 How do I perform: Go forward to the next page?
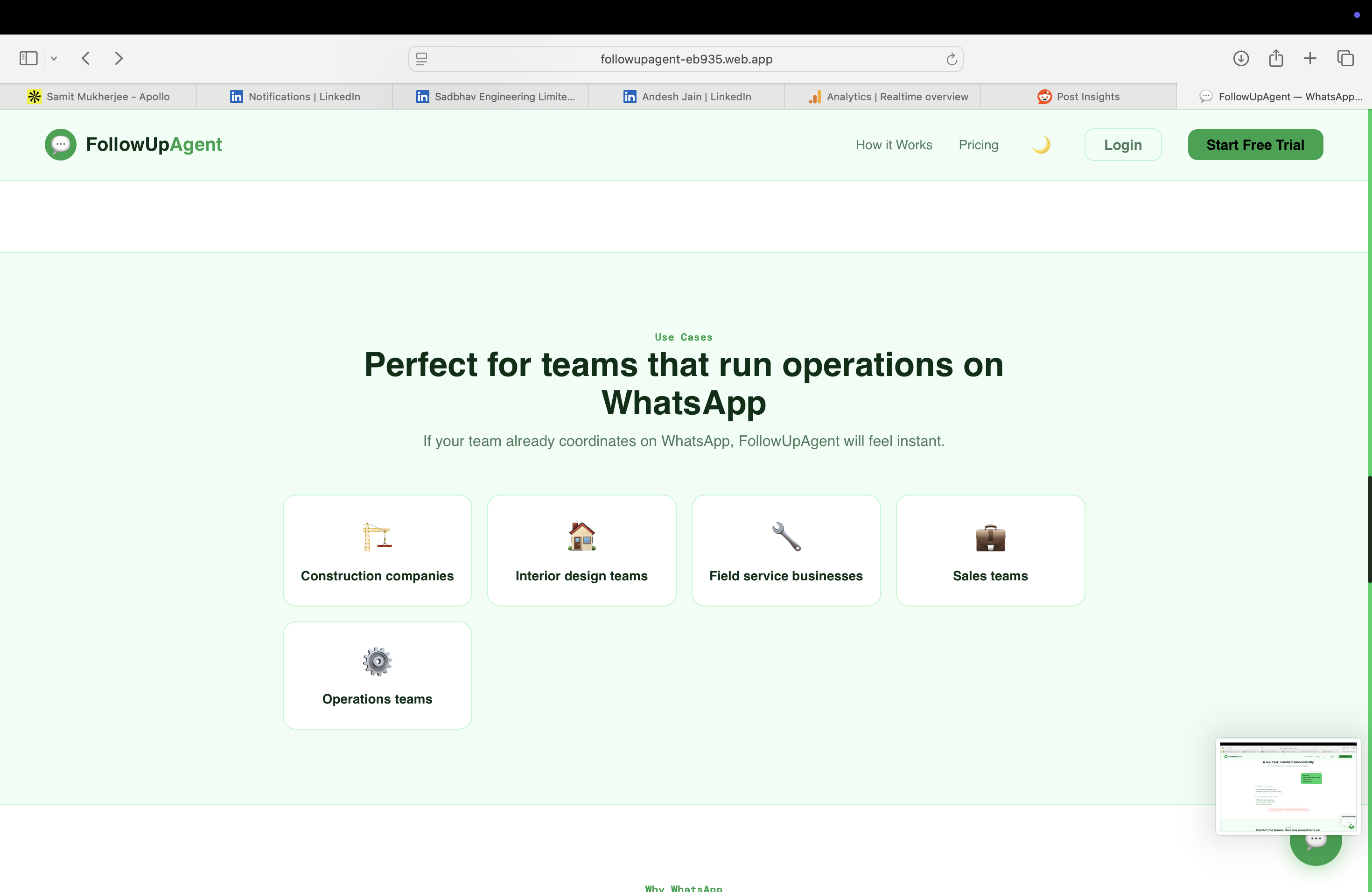pos(119,58)
